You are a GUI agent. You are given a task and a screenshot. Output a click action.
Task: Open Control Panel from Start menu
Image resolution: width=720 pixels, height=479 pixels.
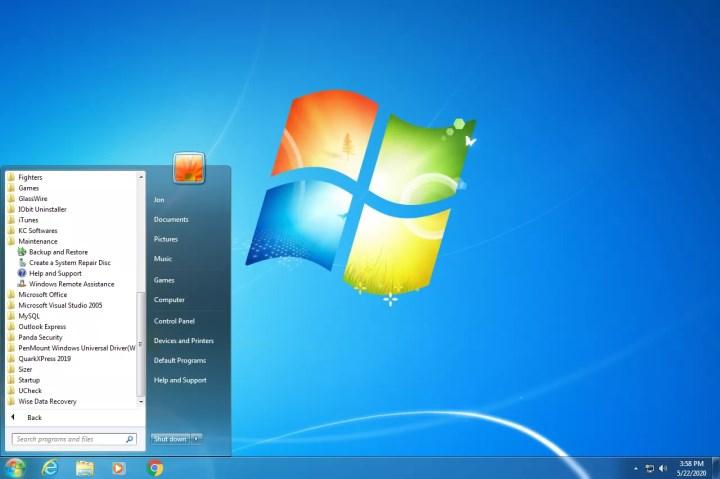click(x=174, y=321)
